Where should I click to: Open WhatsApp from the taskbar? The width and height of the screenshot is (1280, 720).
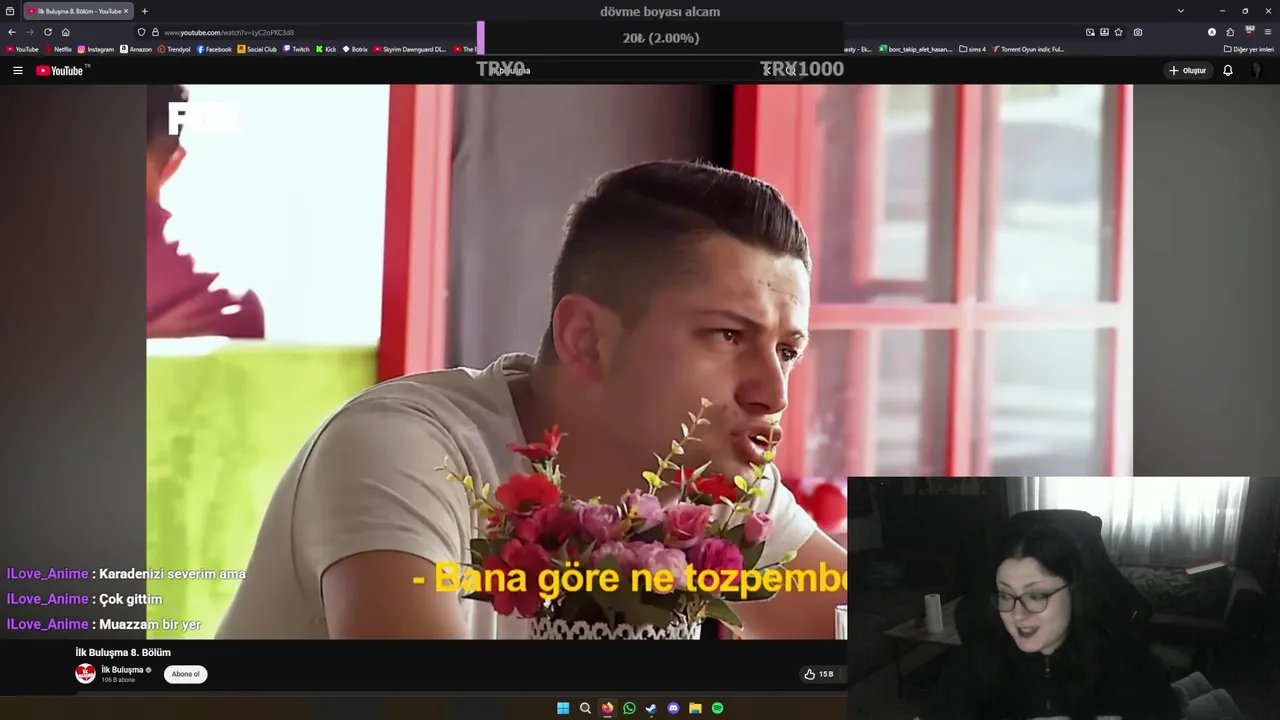629,708
